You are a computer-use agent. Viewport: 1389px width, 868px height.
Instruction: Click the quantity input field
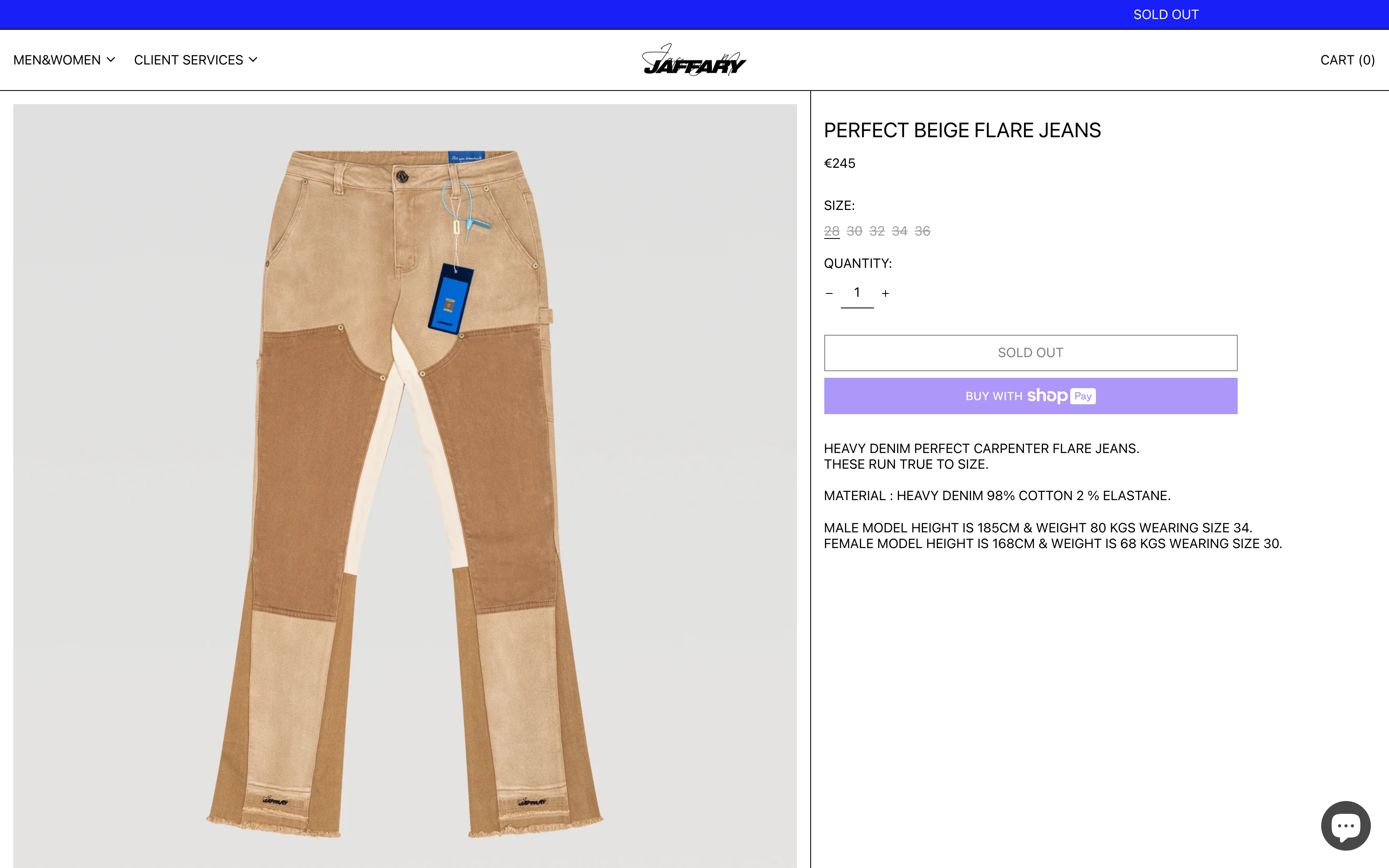pyautogui.click(x=857, y=293)
